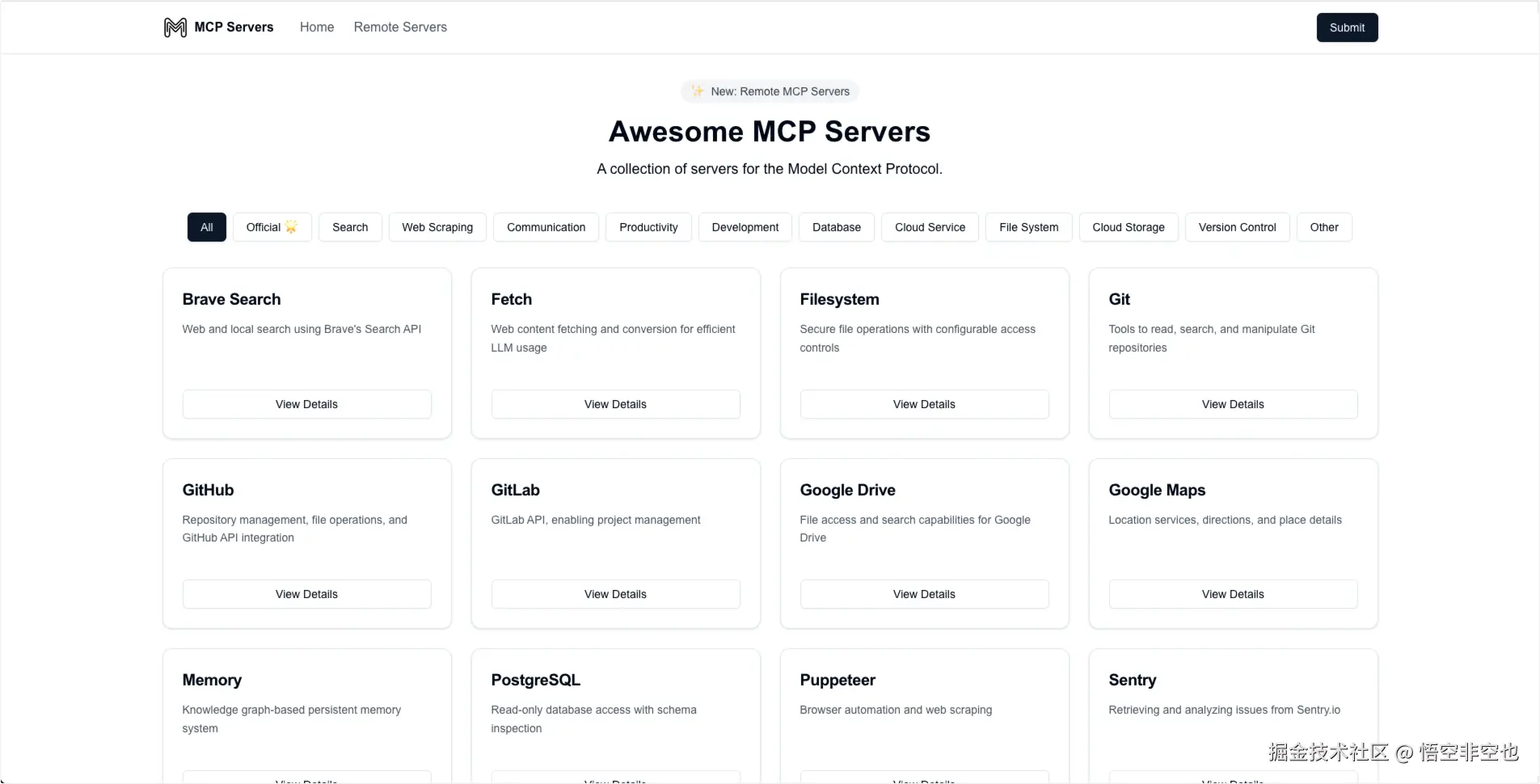
Task: Click the PostgreSQL card title
Action: [x=535, y=680]
